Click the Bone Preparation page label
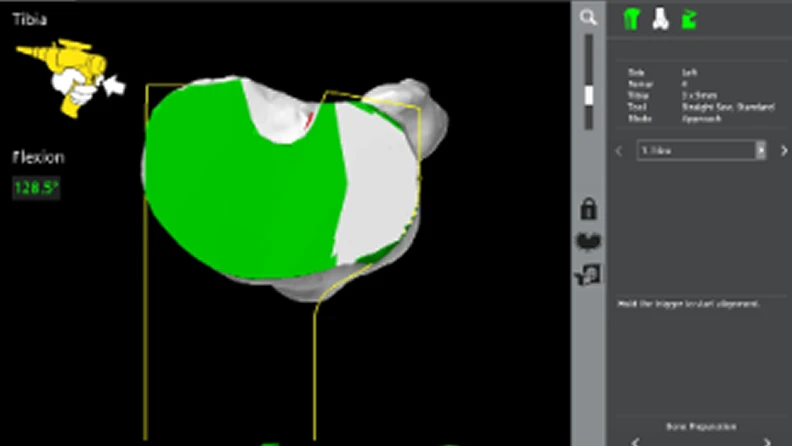This screenshot has width=792, height=446. [701, 425]
